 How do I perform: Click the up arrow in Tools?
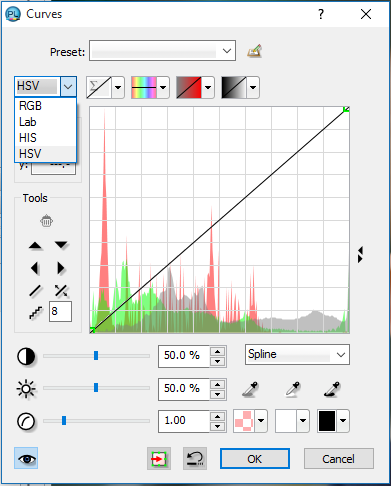[x=35, y=246]
